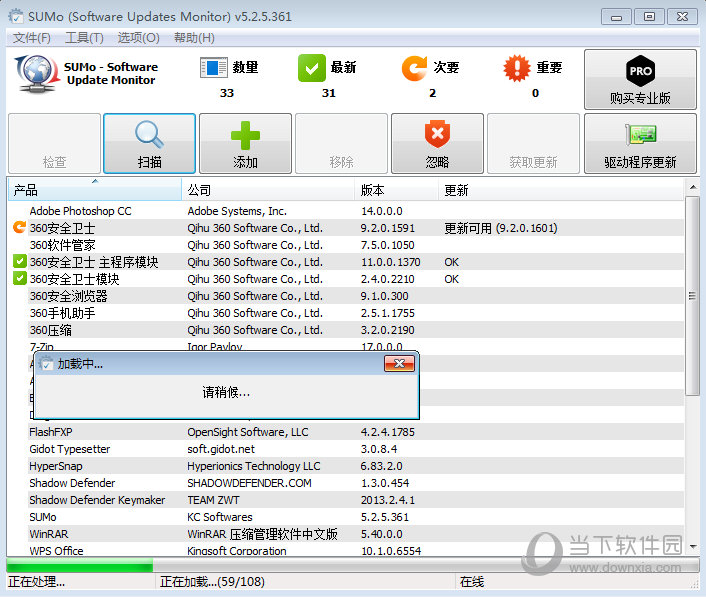Click the disabled 获取更新 button
Viewport: 706px width, 597px height.
click(534, 143)
